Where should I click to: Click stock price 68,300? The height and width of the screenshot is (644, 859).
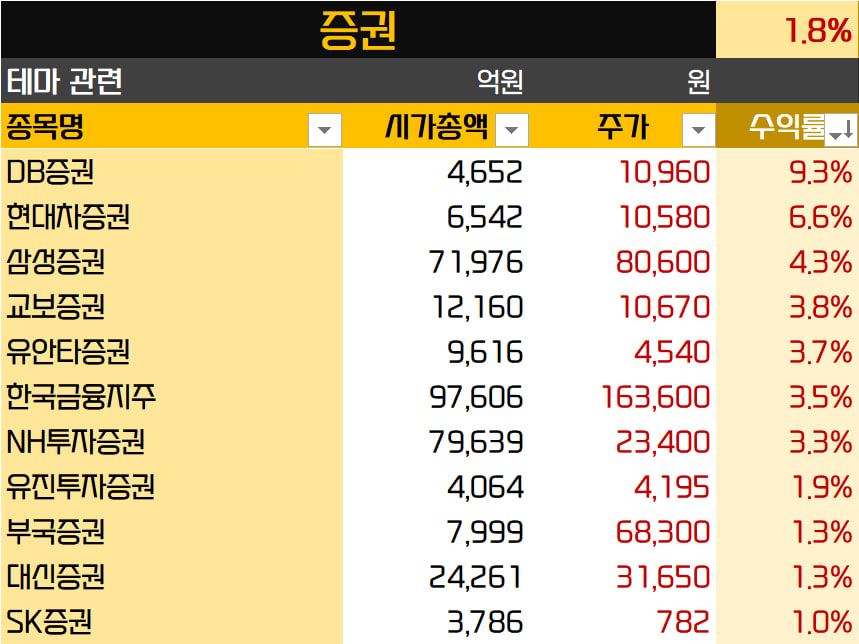point(663,532)
